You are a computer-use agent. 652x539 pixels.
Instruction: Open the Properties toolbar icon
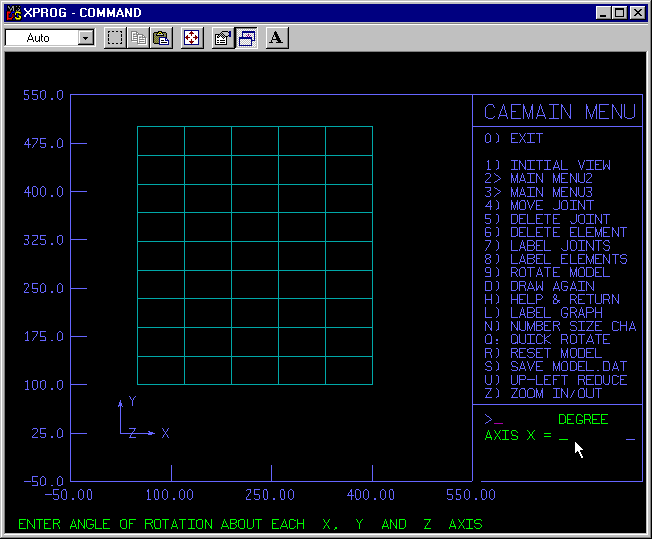(x=223, y=38)
